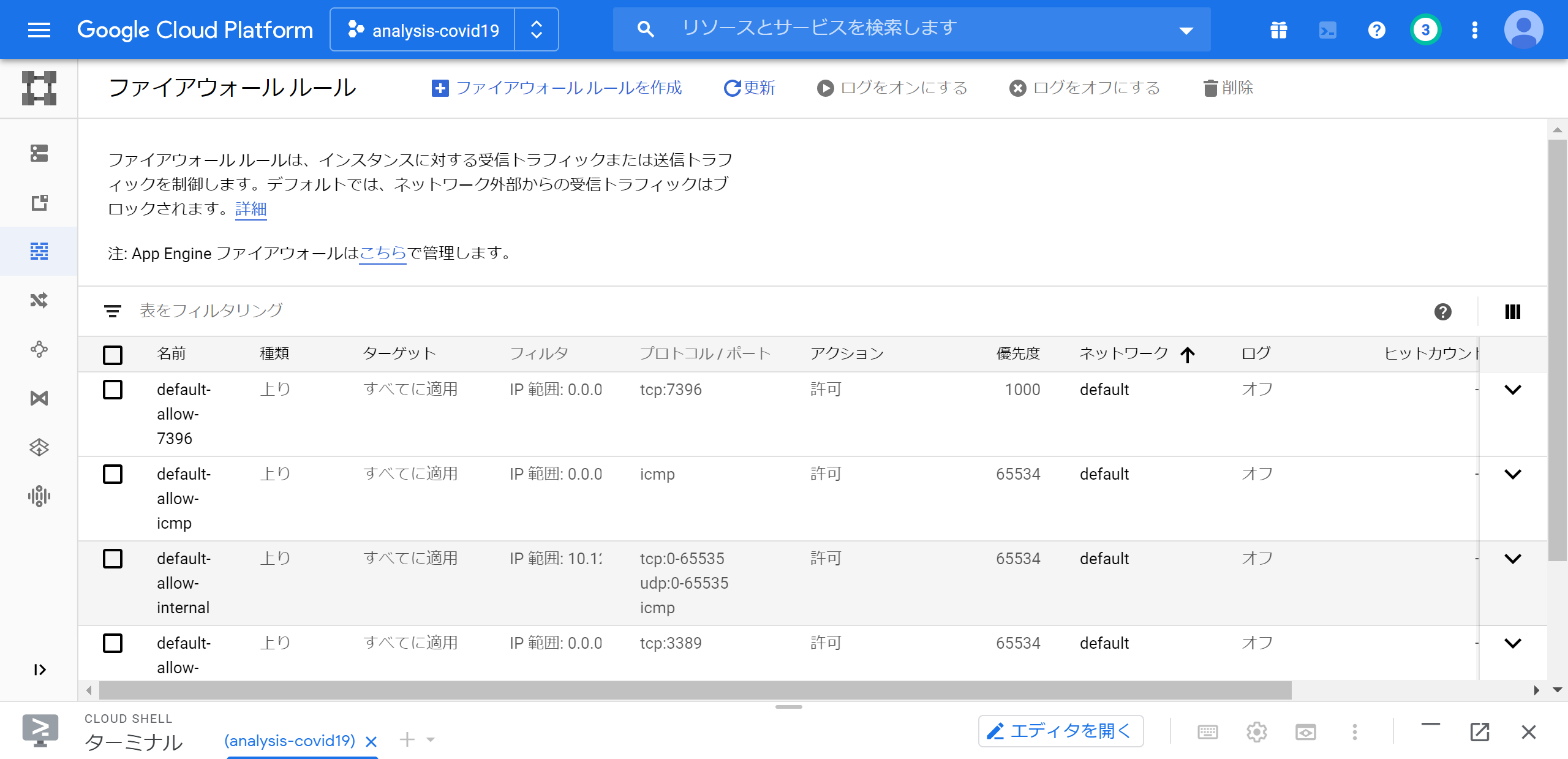Sort by ネットワーク column header
This screenshot has width=1568, height=759.
click(x=1123, y=353)
